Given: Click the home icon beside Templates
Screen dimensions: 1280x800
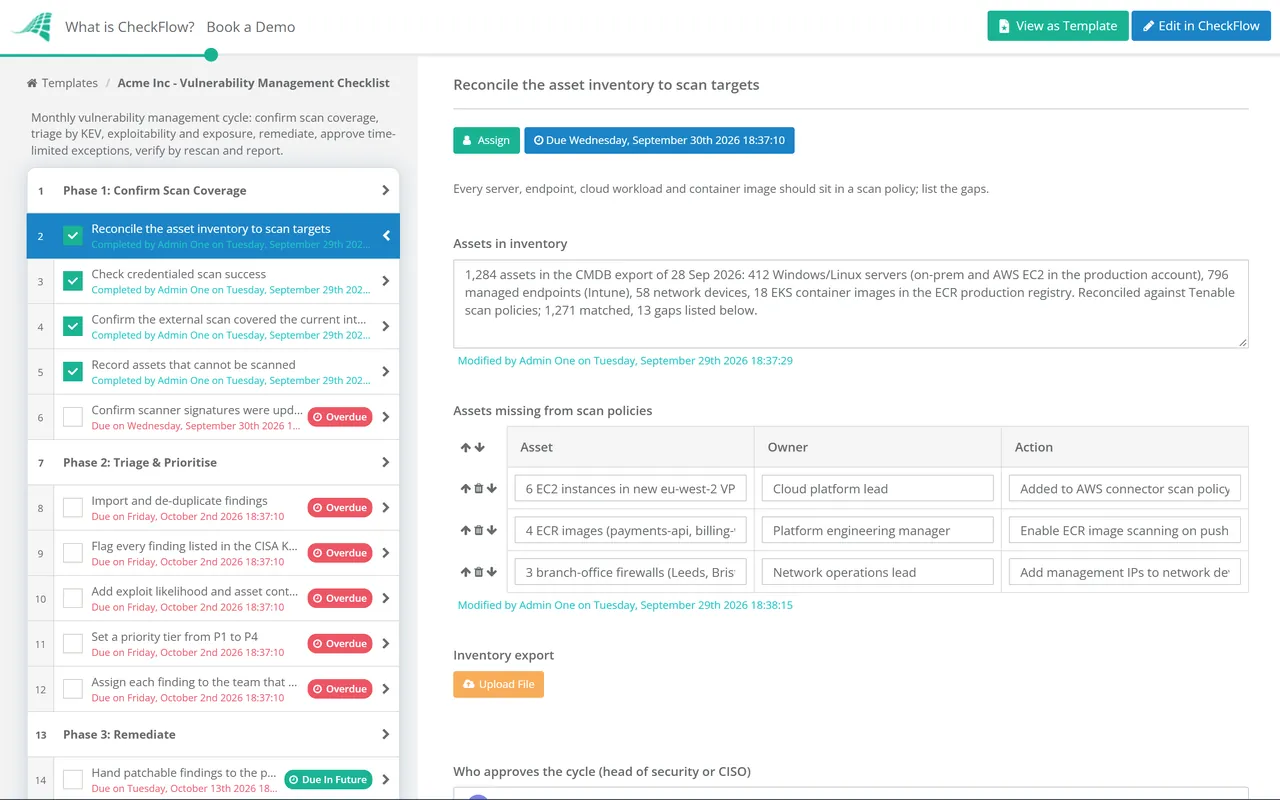Looking at the screenshot, I should (32, 83).
